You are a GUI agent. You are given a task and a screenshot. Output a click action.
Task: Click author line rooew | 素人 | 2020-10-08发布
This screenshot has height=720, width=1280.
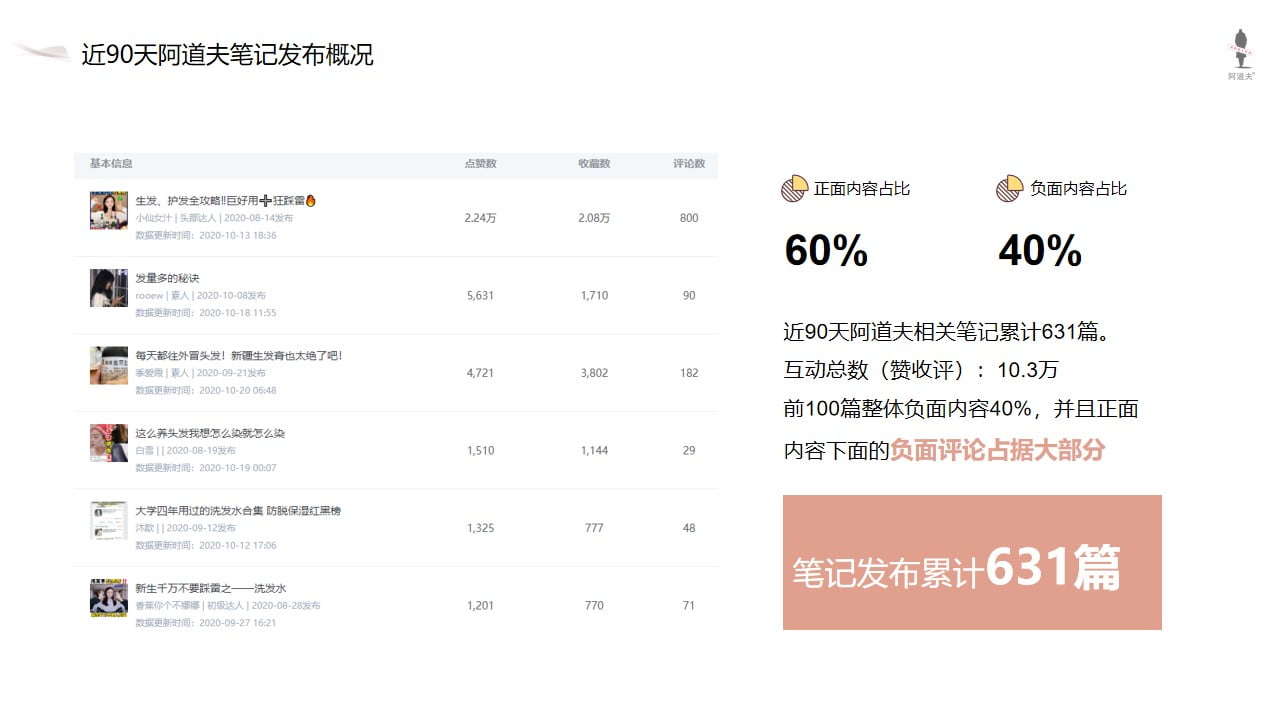point(201,295)
